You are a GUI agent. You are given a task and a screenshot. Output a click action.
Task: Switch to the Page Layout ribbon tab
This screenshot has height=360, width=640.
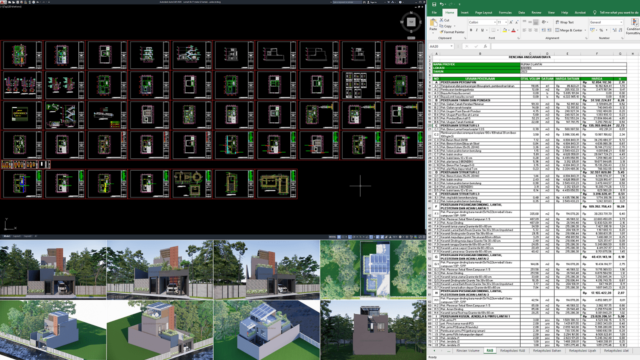click(484, 13)
